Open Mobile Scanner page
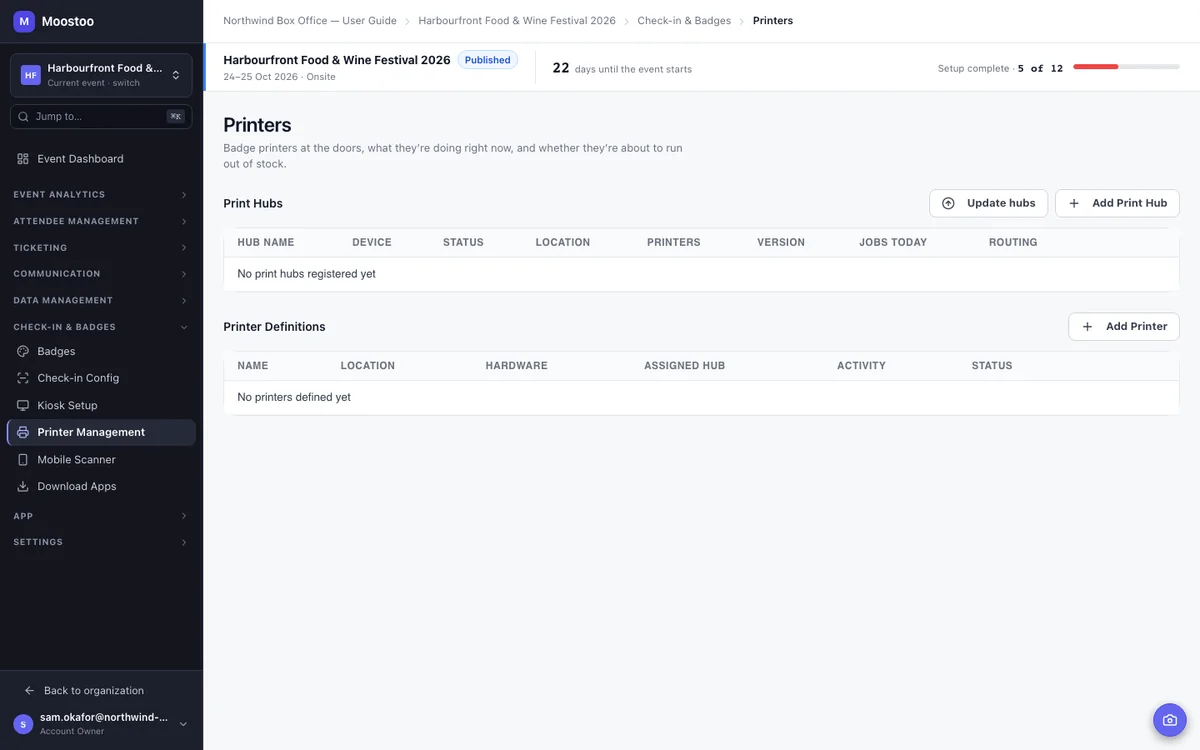The height and width of the screenshot is (750, 1200). tap(101, 459)
